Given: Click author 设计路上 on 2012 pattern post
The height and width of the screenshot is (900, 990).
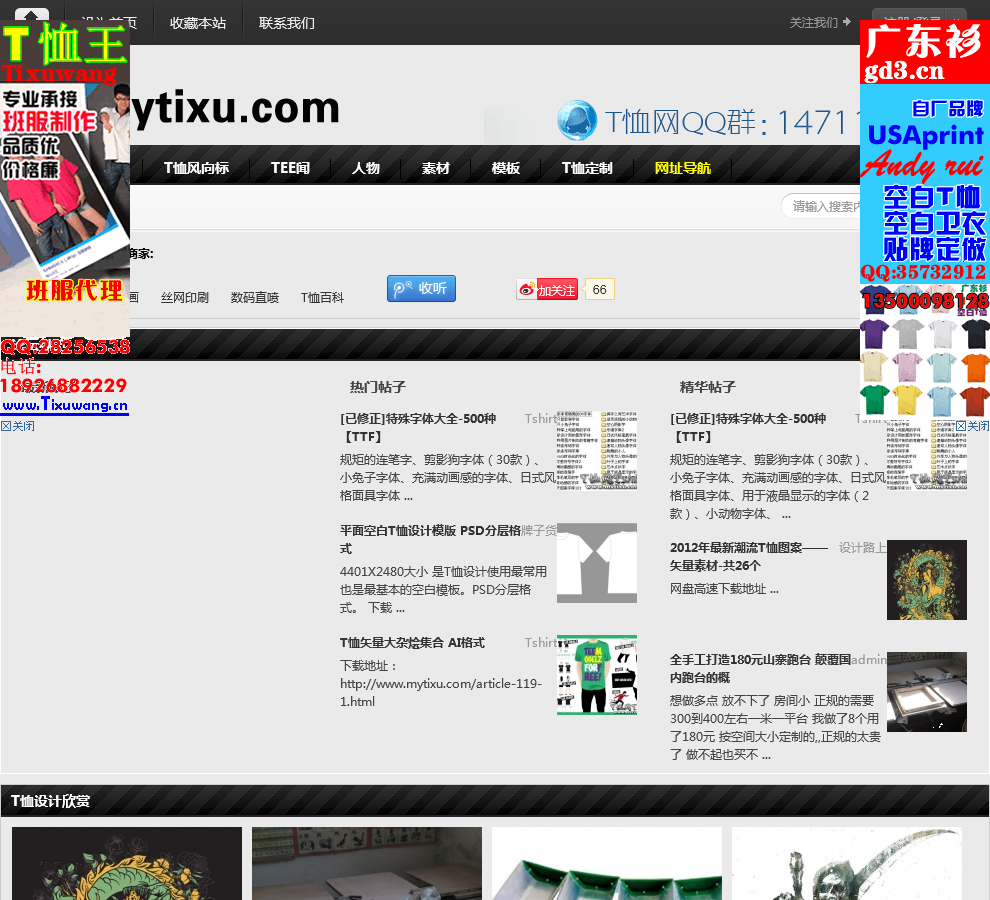Looking at the screenshot, I should coord(862,548).
